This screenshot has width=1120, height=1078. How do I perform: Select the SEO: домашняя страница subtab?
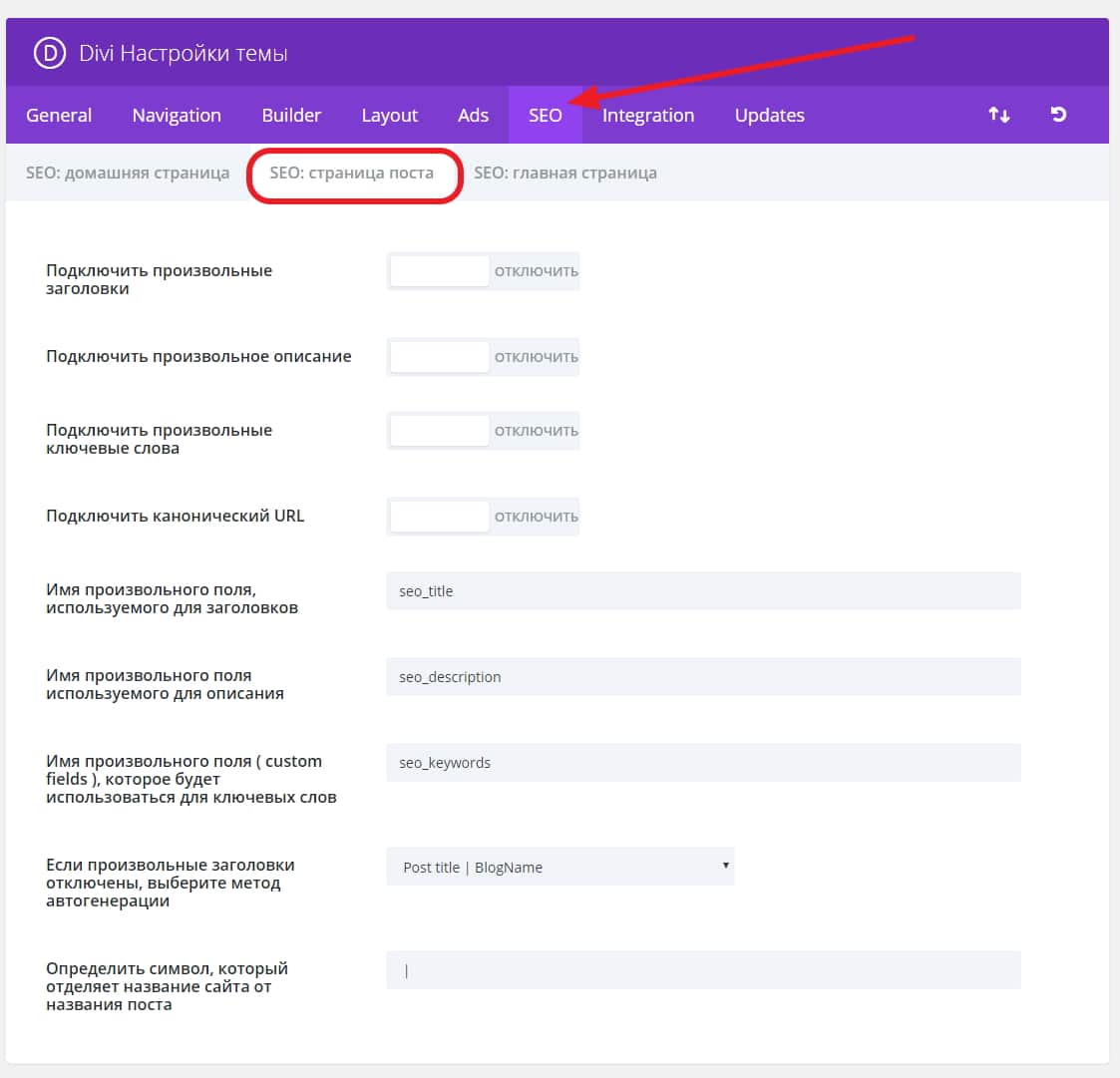point(128,174)
